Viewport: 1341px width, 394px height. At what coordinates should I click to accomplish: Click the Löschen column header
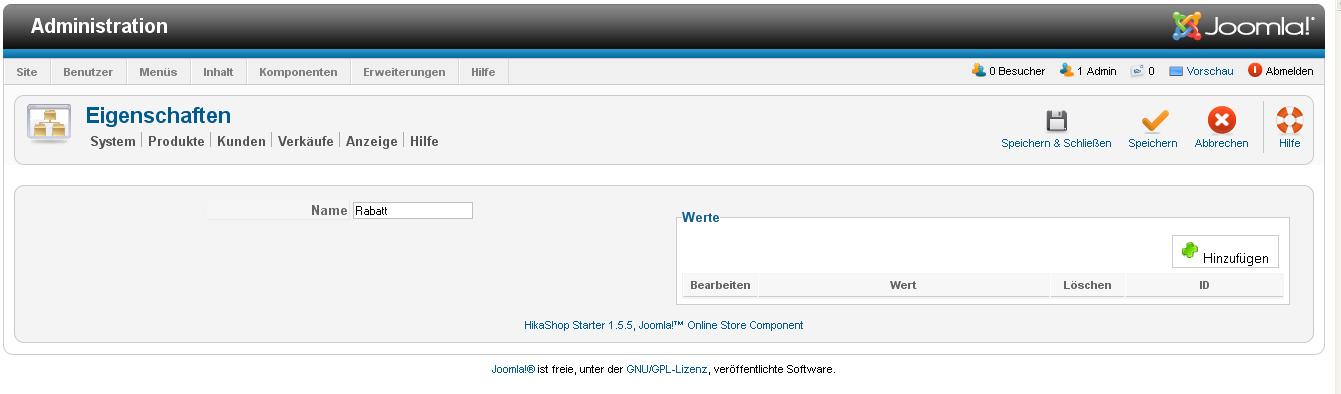point(1087,286)
